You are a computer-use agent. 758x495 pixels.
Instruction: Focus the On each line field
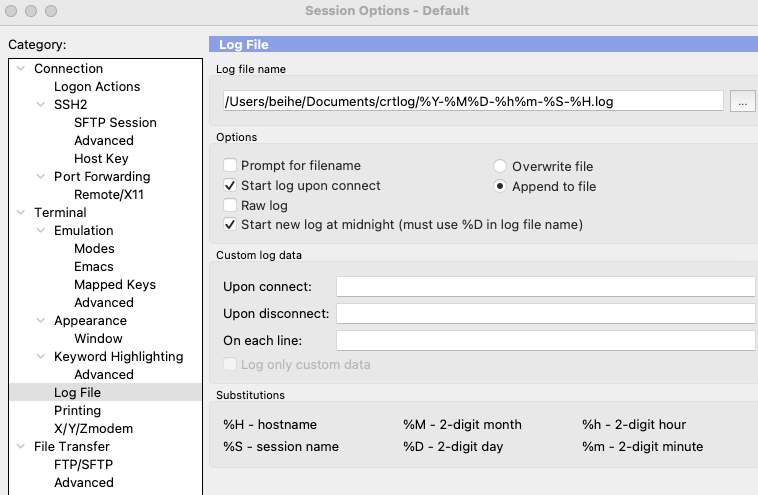pos(545,340)
